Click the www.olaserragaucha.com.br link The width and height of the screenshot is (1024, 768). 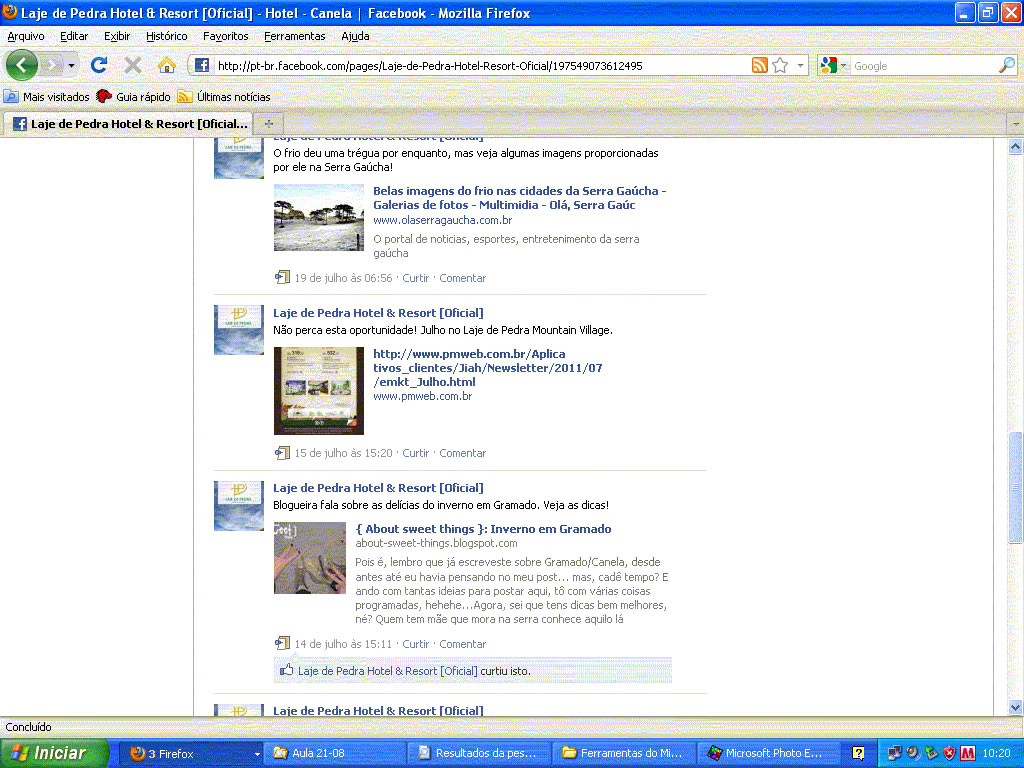(442, 220)
